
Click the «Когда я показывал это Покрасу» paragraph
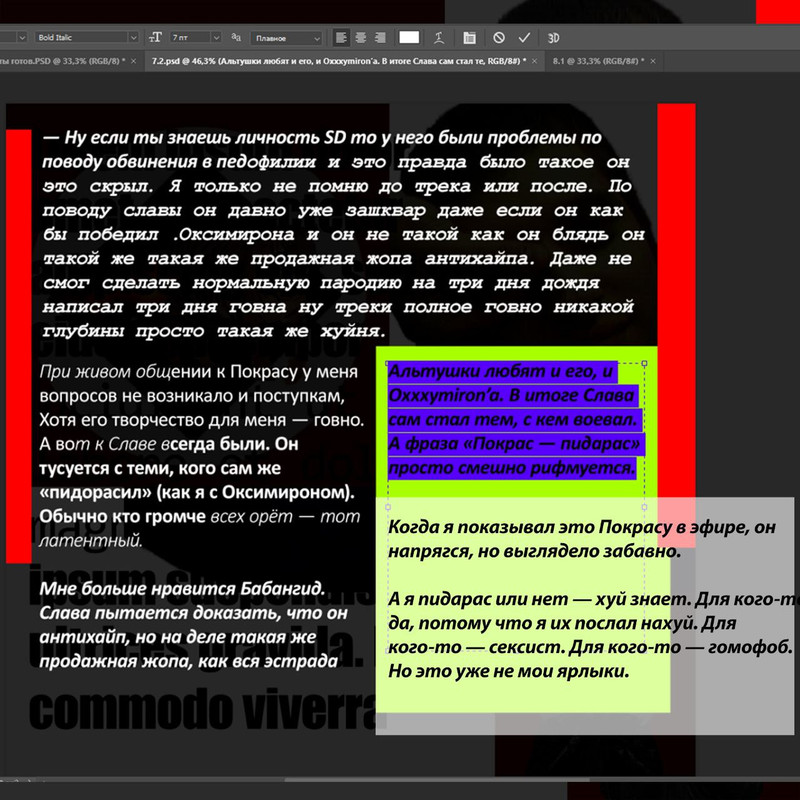point(582,539)
